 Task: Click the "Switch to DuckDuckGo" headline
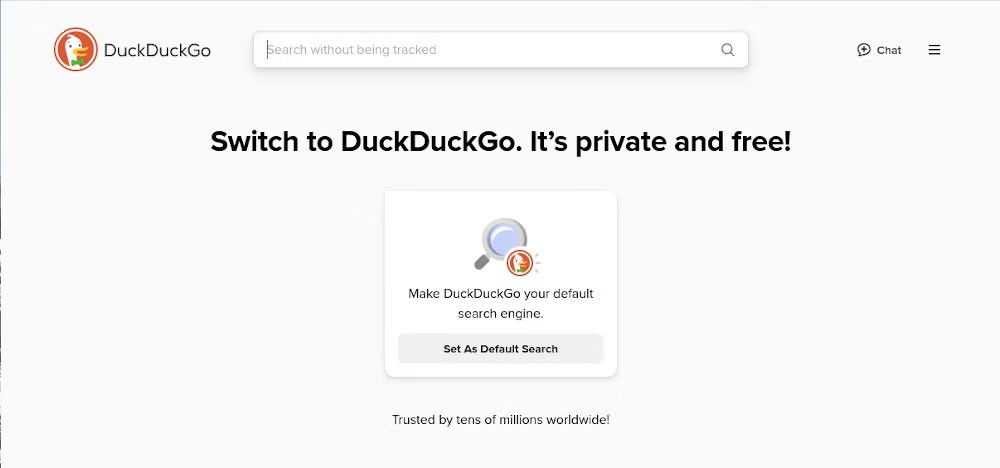[x=501, y=142]
